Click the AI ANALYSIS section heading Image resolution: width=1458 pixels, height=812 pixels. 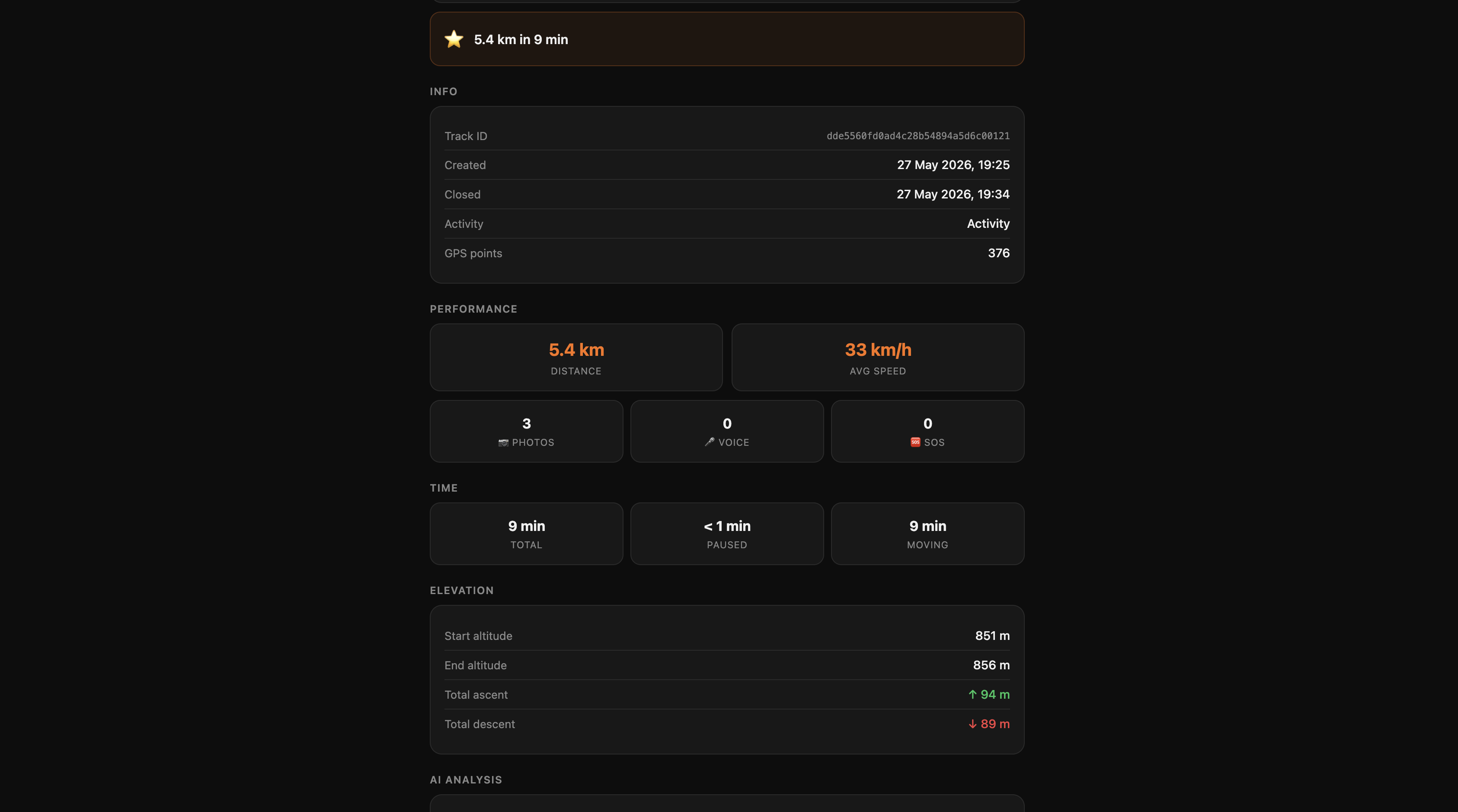(466, 780)
